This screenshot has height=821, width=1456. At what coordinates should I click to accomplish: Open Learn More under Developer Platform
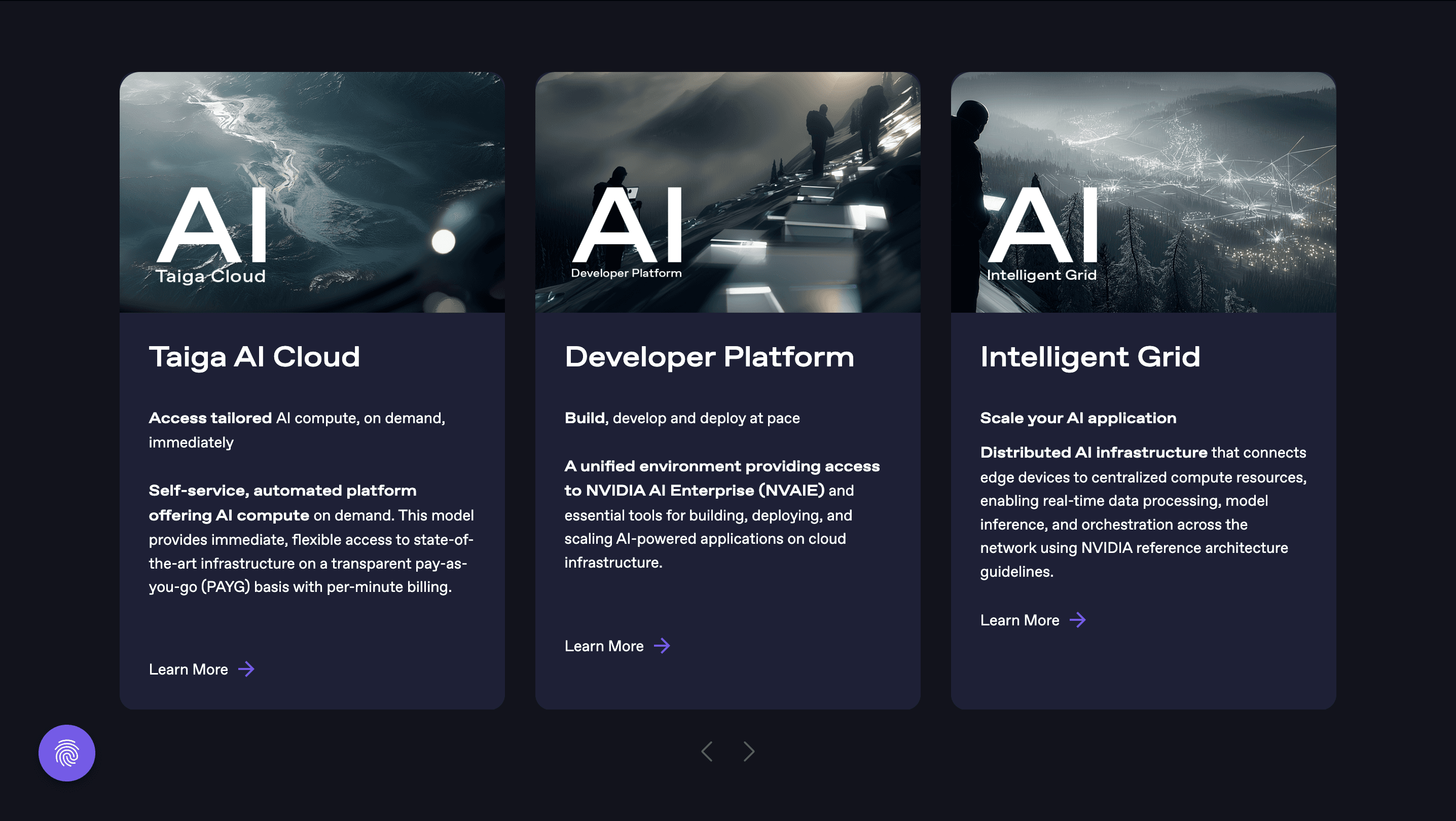(604, 646)
